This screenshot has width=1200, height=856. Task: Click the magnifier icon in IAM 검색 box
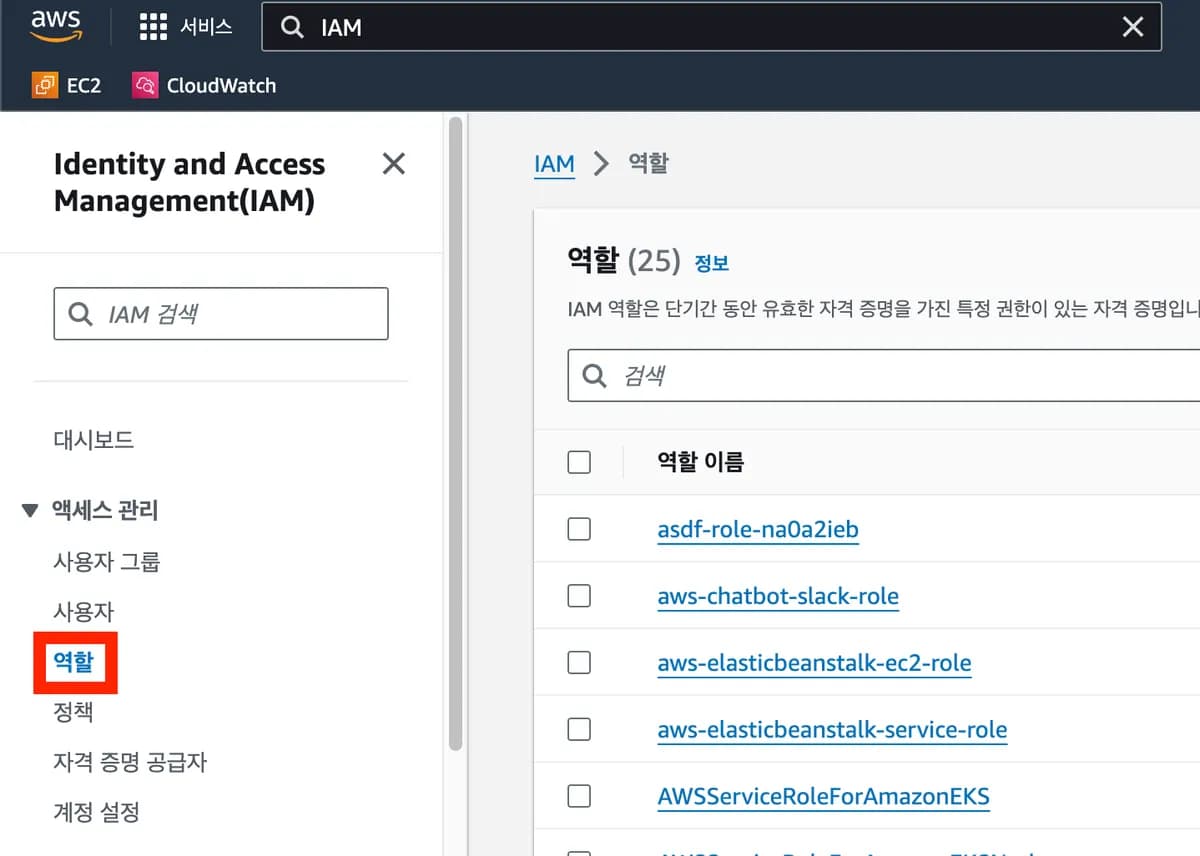80,314
